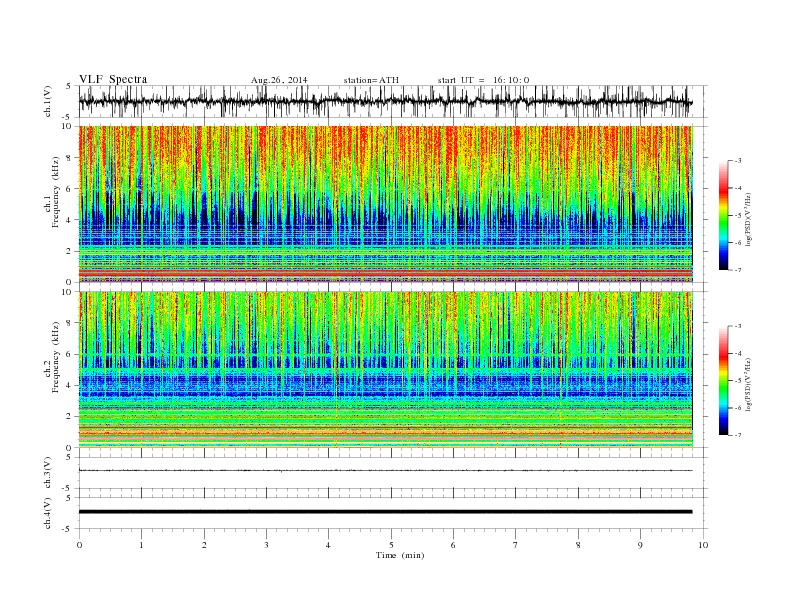
Task: Click the time axis tick label "10" under the x-axis
Action: pyautogui.click(x=703, y=545)
